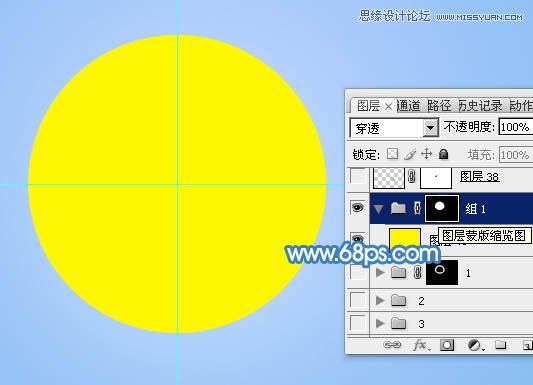Show group 1 via its visibility box
Viewport: 533px width, 385px height.
(358, 272)
